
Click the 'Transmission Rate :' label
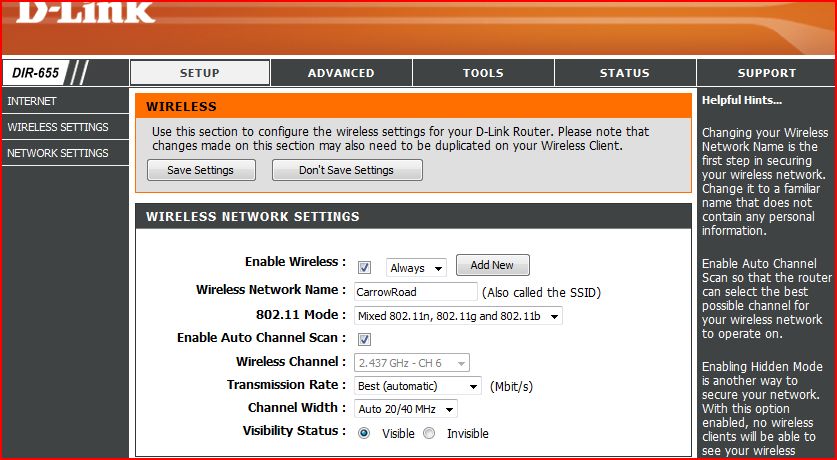click(286, 385)
